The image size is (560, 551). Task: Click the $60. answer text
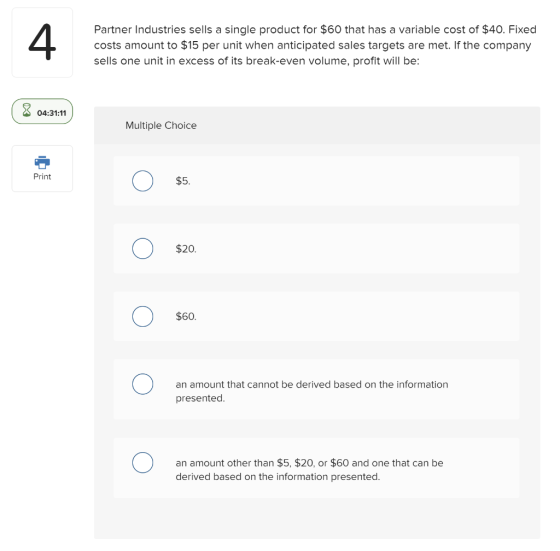point(186,316)
